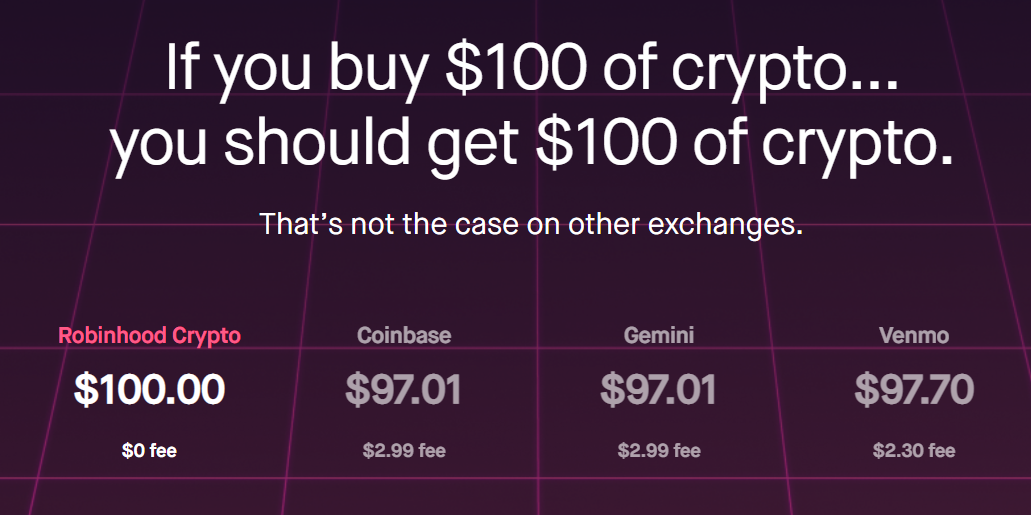Click the $0 fee text
The height and width of the screenshot is (515, 1031).
[x=149, y=451]
